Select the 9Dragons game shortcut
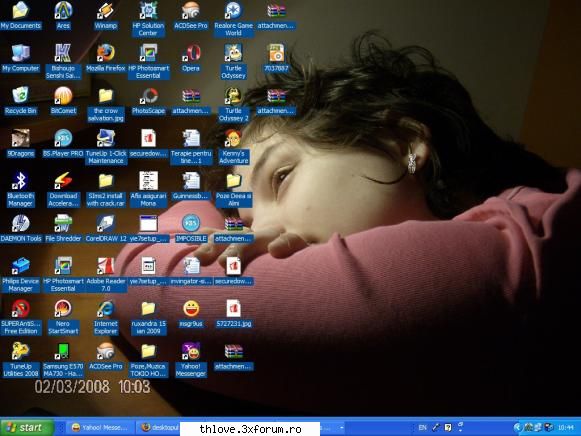This screenshot has width=581, height=436. click(x=20, y=143)
